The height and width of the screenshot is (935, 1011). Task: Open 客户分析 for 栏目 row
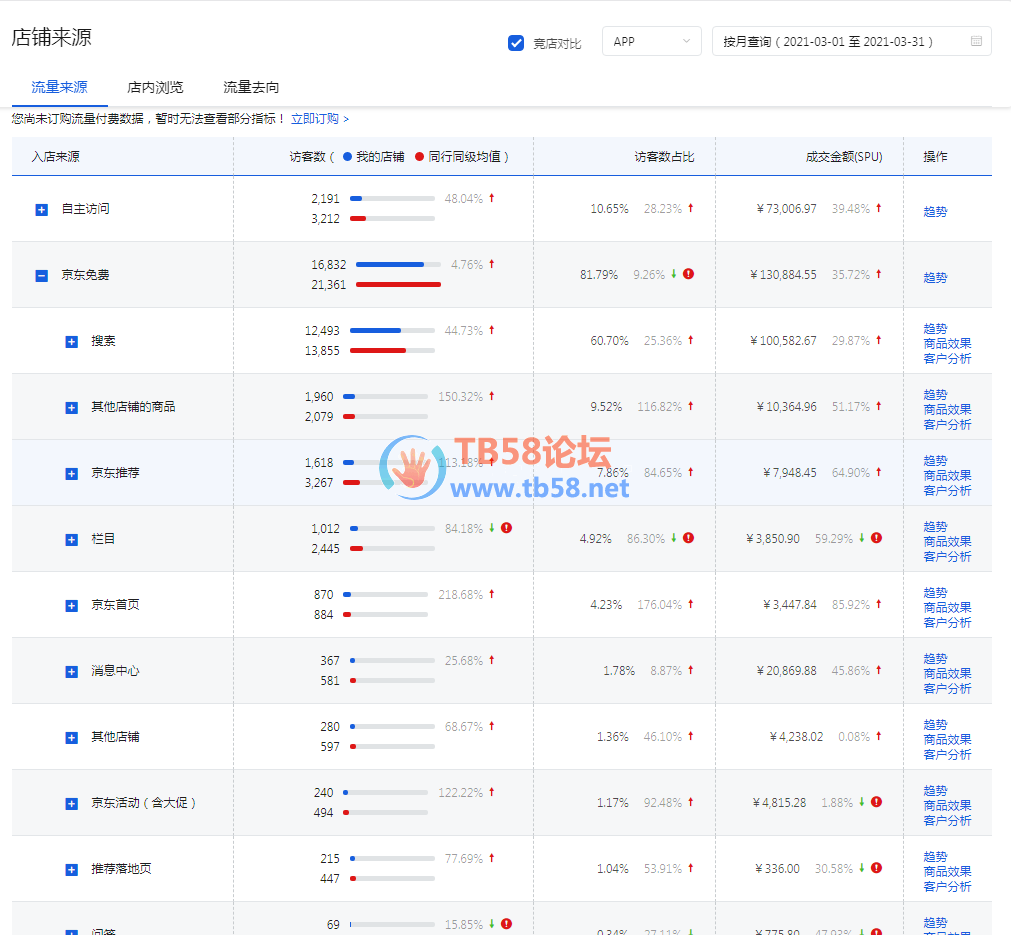coord(947,556)
